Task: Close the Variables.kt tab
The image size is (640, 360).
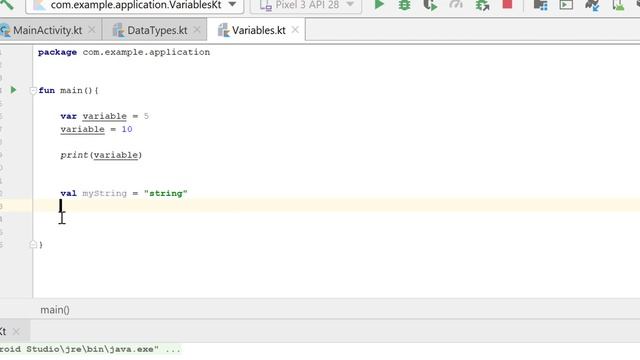Action: click(295, 30)
